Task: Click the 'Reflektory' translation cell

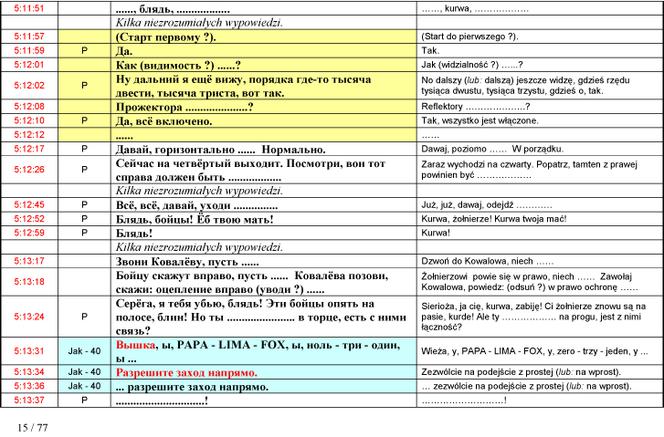Action: click(540, 106)
